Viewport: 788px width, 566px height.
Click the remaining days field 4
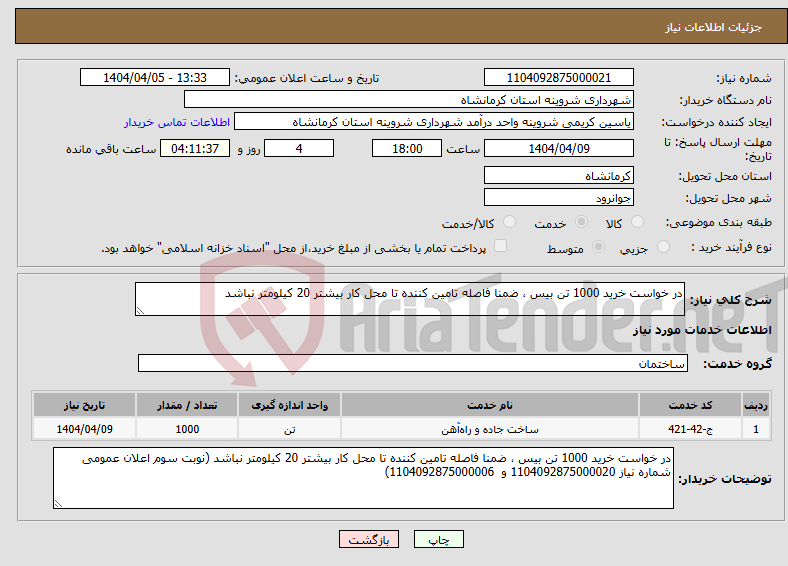[299, 148]
